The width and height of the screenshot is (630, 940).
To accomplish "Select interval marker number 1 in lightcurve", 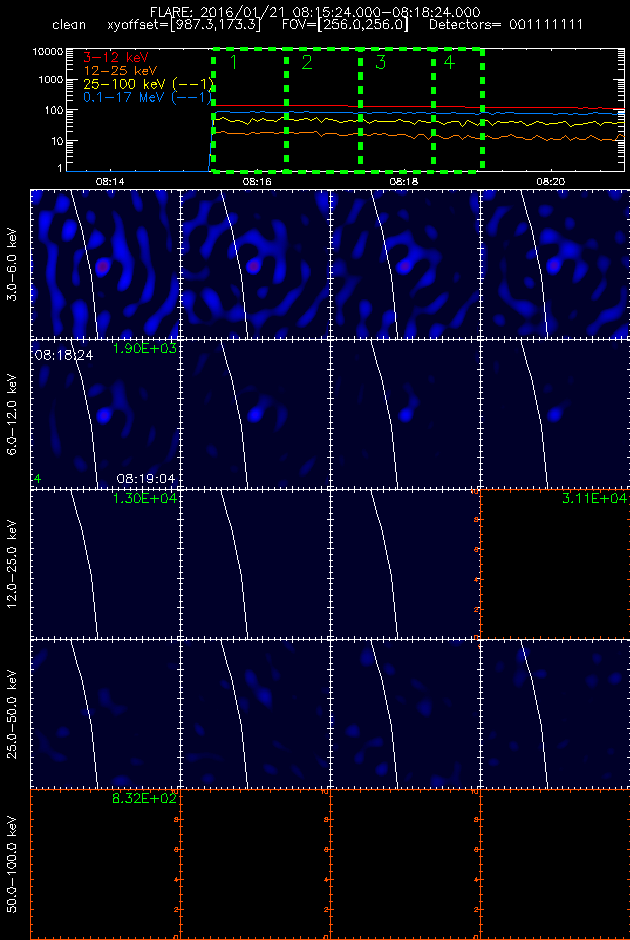I will click(233, 62).
